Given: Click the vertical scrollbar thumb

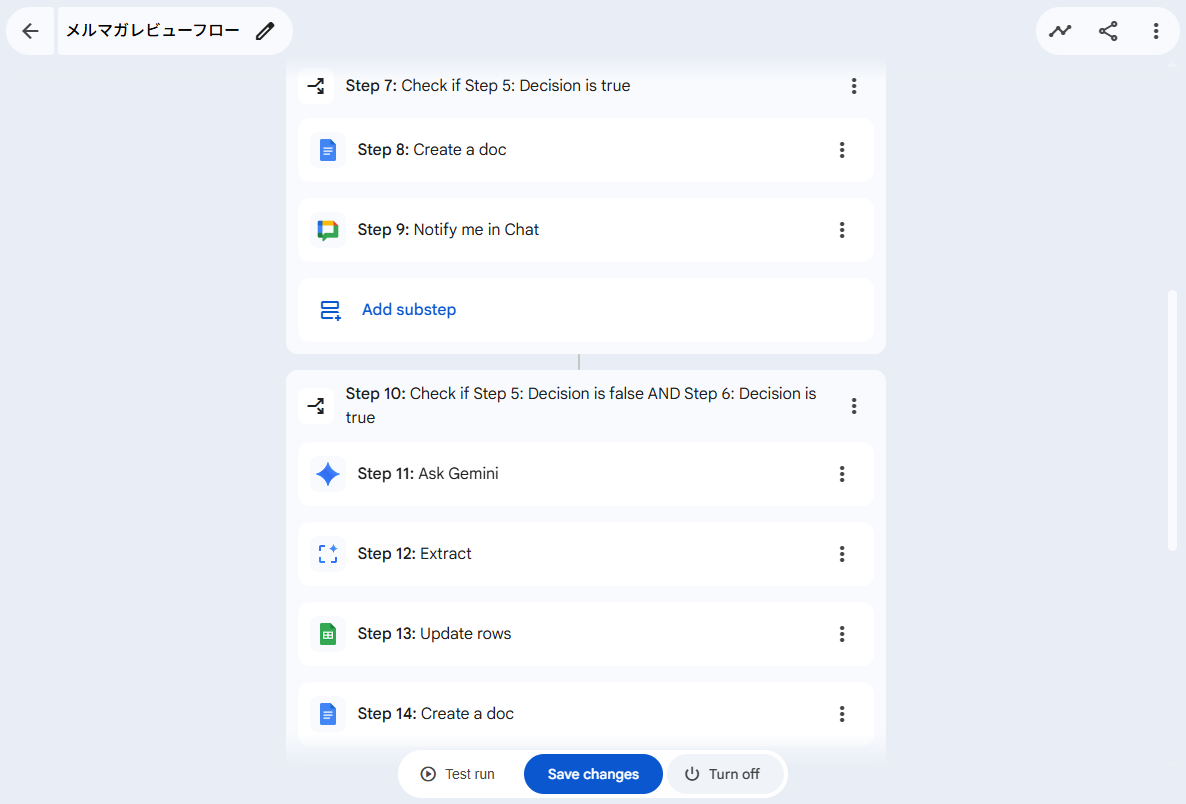Looking at the screenshot, I should pyautogui.click(x=1172, y=420).
